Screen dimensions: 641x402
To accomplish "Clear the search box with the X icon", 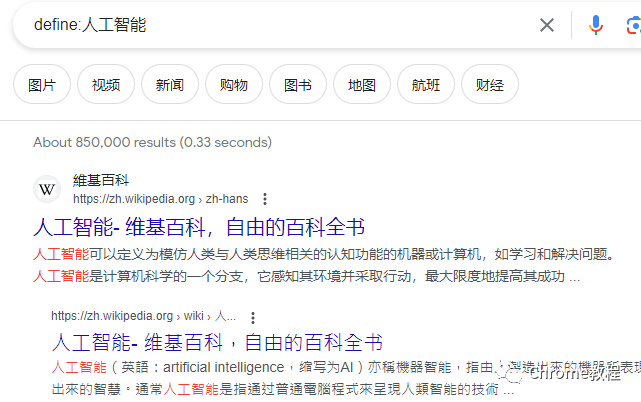I will (547, 25).
